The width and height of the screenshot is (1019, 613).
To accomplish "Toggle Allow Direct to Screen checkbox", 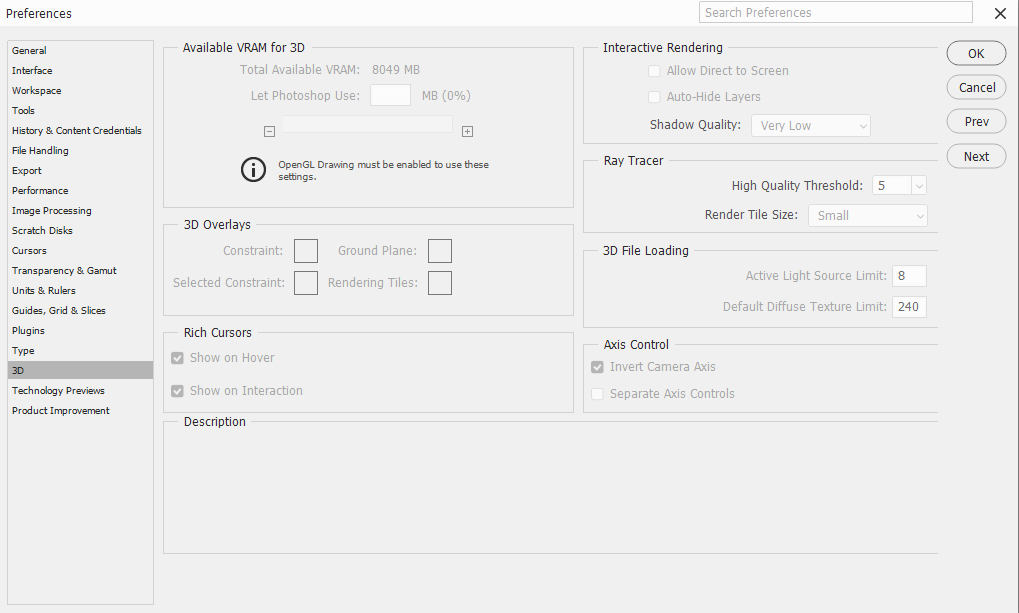I will (x=654, y=71).
